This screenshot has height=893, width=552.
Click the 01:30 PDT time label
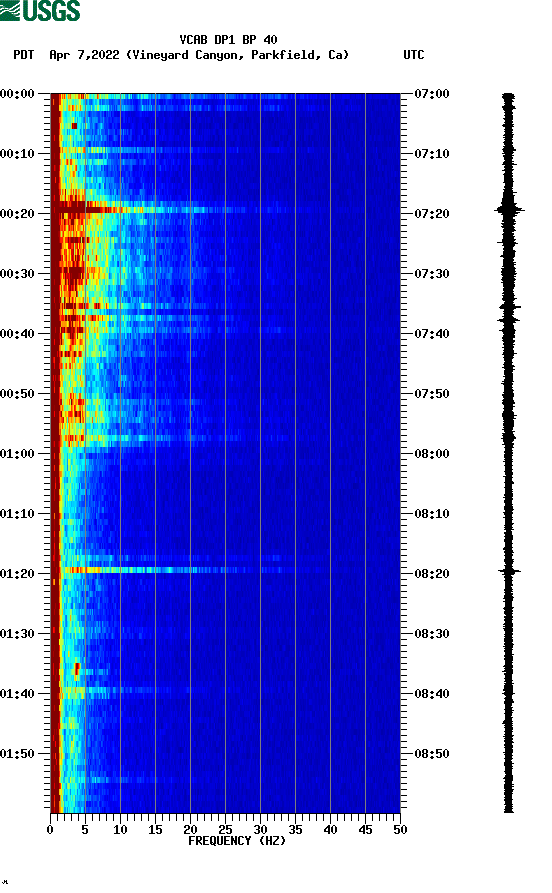click(x=17, y=633)
